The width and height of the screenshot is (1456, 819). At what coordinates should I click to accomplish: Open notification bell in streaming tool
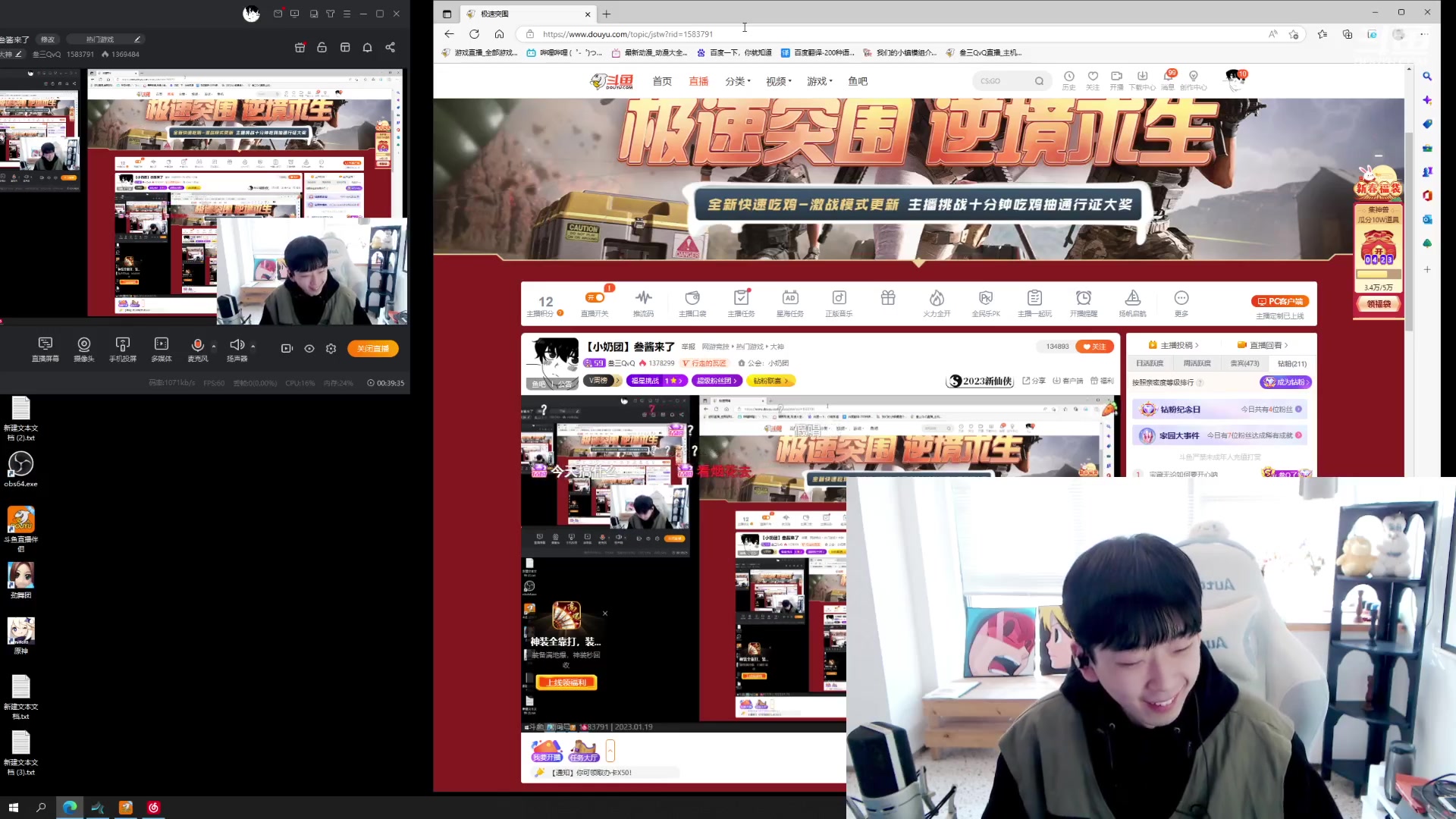368,47
